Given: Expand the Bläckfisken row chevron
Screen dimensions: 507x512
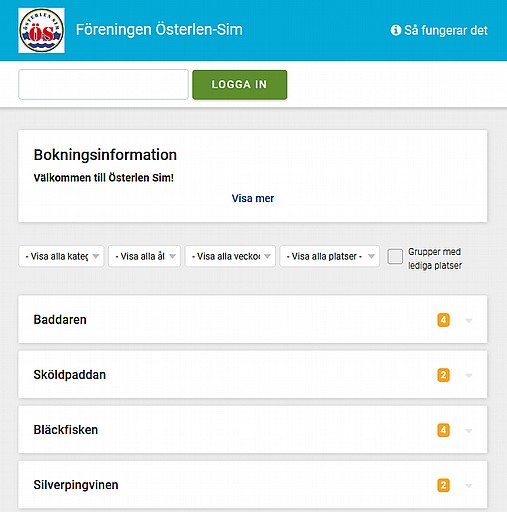Looking at the screenshot, I should pos(469,430).
